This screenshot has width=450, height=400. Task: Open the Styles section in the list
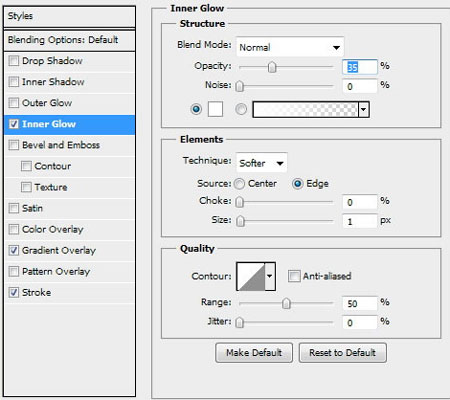click(x=69, y=16)
